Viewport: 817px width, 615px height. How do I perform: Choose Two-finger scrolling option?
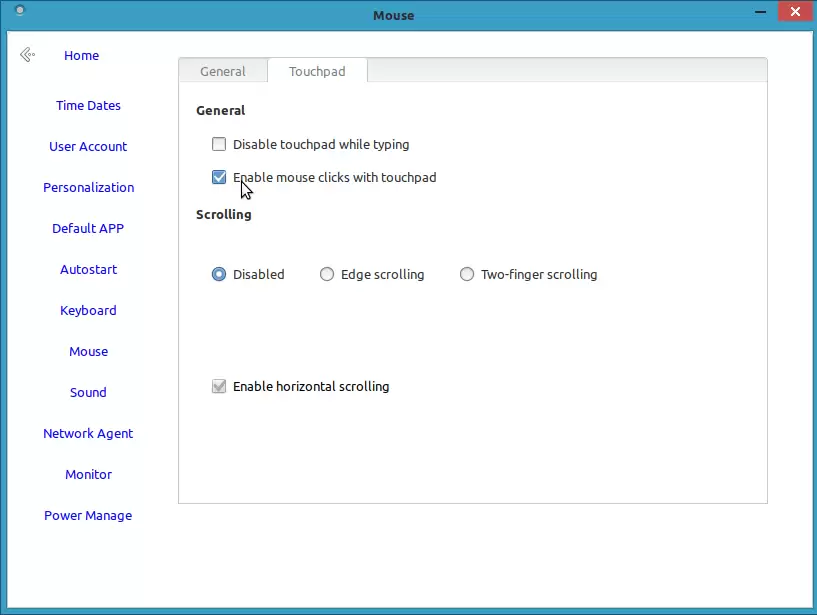point(467,274)
